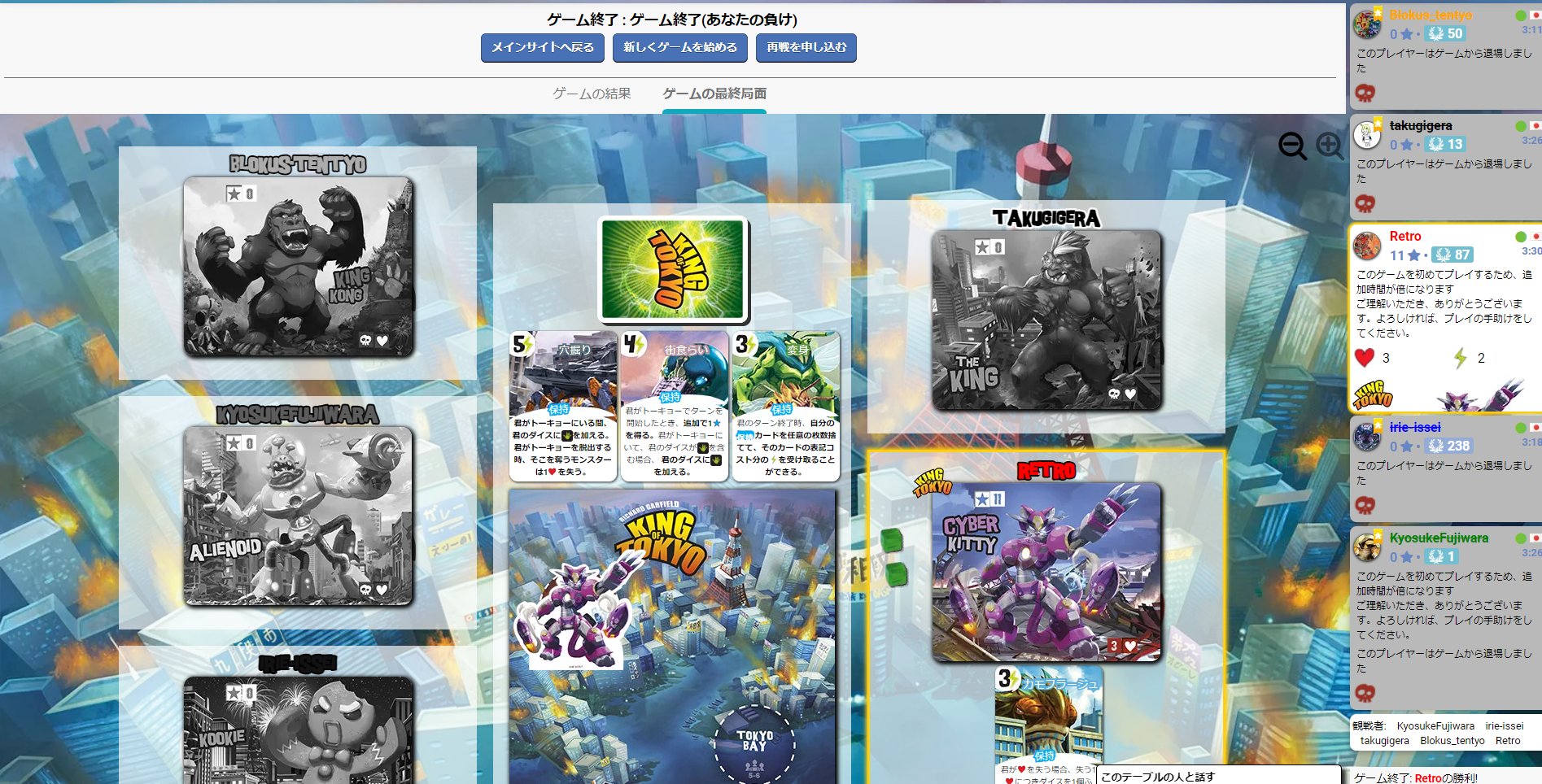Click the King Tokyo badge on Retro's board

pyautogui.click(x=933, y=481)
